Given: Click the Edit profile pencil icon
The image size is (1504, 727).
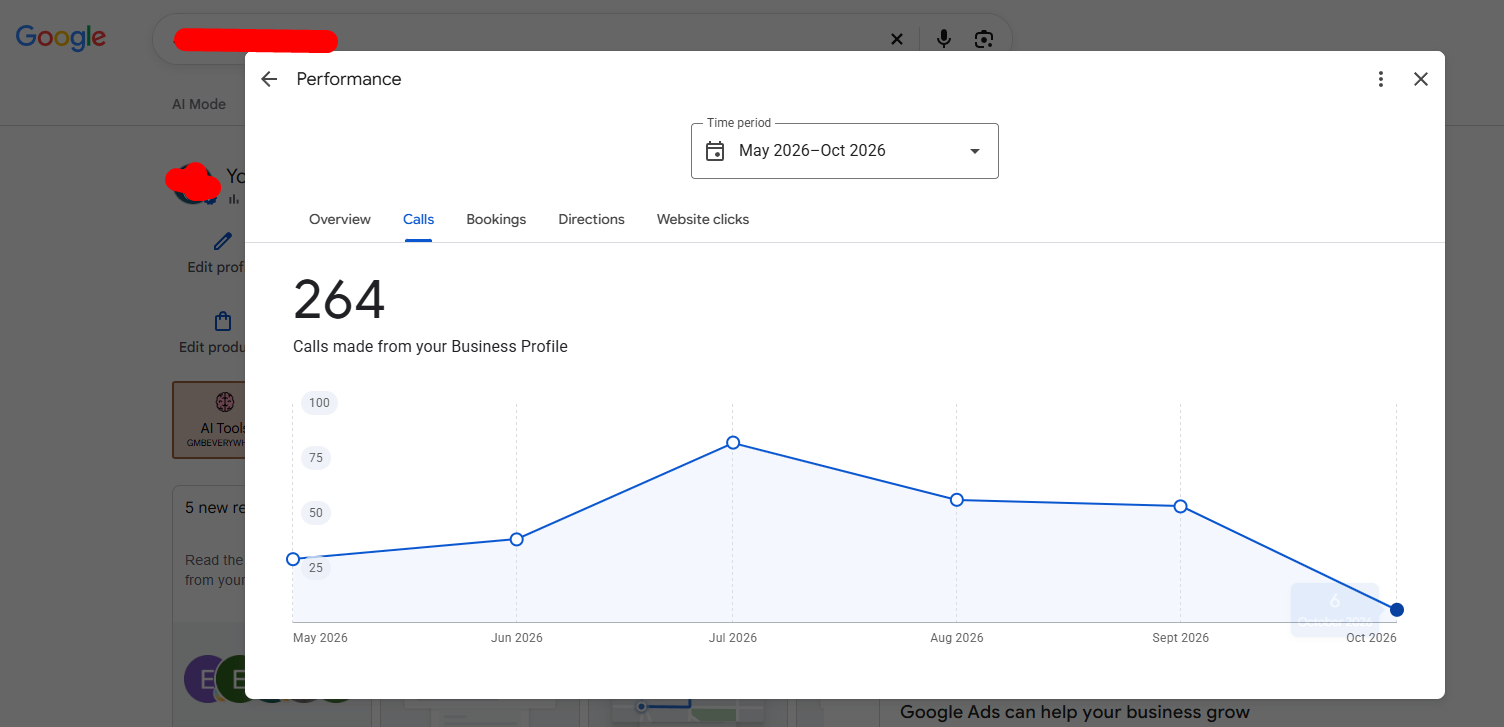Looking at the screenshot, I should coord(223,241).
